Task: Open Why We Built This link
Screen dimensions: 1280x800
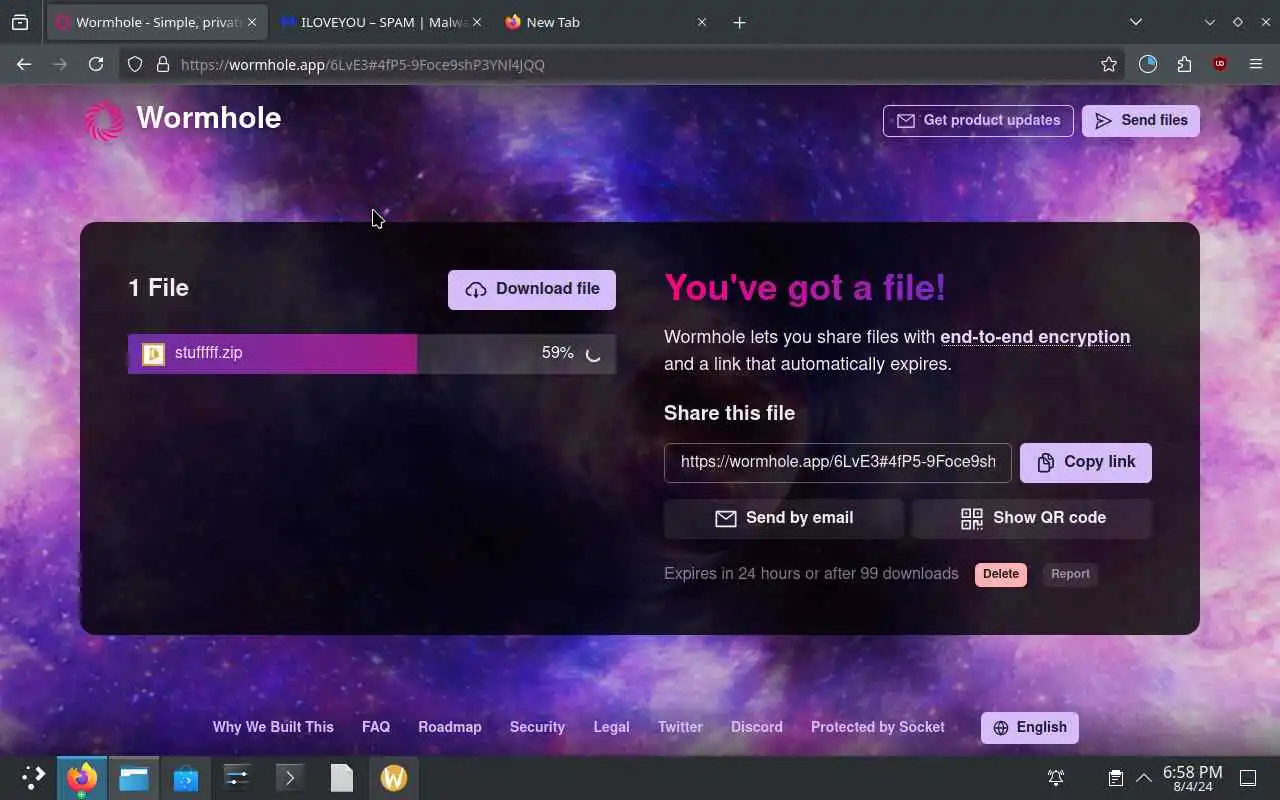Action: coord(273,727)
